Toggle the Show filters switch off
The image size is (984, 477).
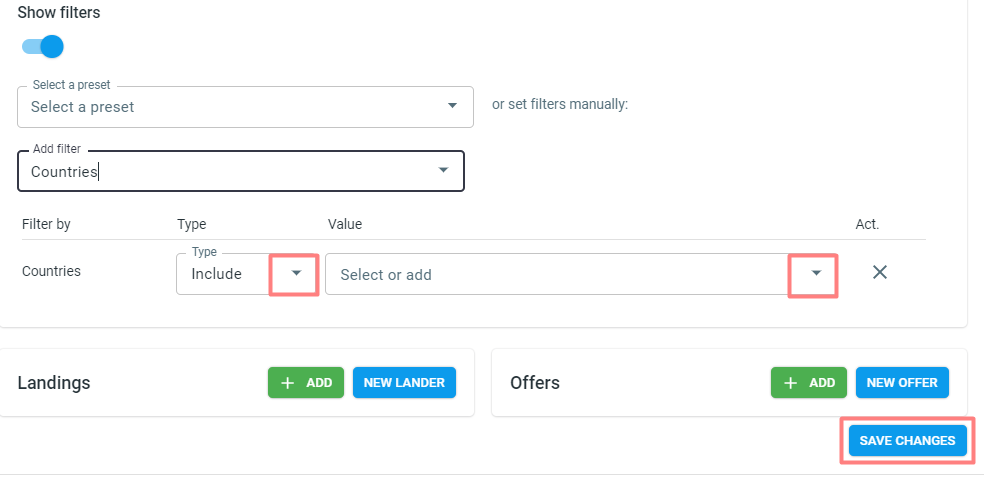coord(43,46)
